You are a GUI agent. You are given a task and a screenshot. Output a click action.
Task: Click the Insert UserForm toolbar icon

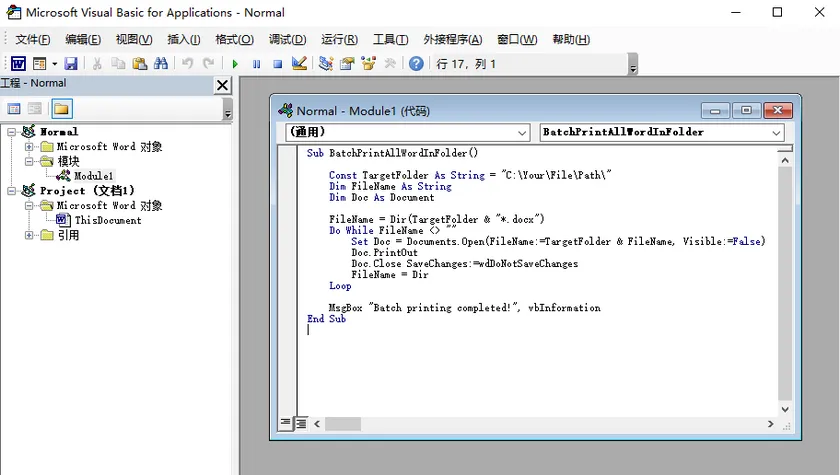coord(40,64)
